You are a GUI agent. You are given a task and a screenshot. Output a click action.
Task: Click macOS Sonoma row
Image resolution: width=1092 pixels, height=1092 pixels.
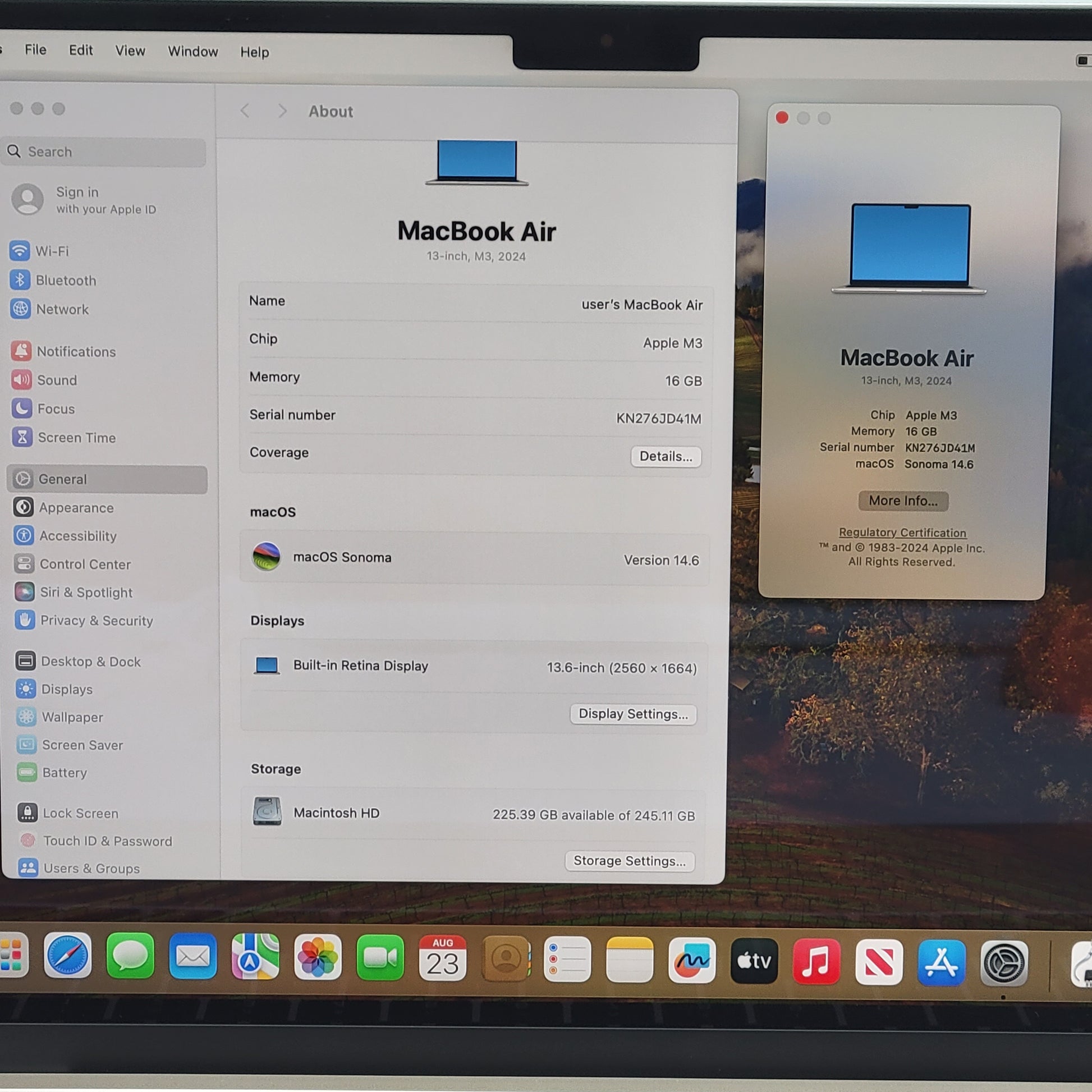[475, 558]
